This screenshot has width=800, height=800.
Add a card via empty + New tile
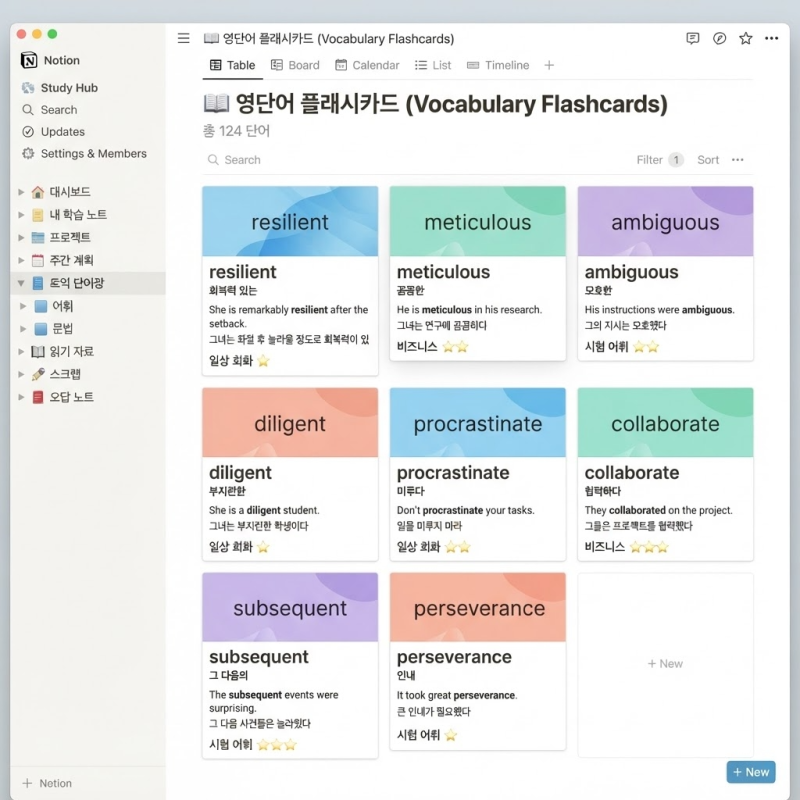tap(665, 664)
